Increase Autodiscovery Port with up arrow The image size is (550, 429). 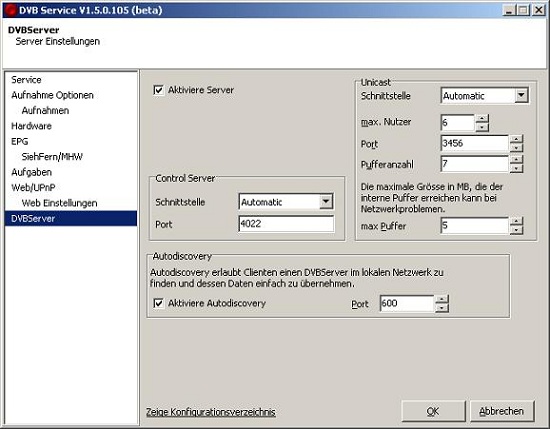442,299
